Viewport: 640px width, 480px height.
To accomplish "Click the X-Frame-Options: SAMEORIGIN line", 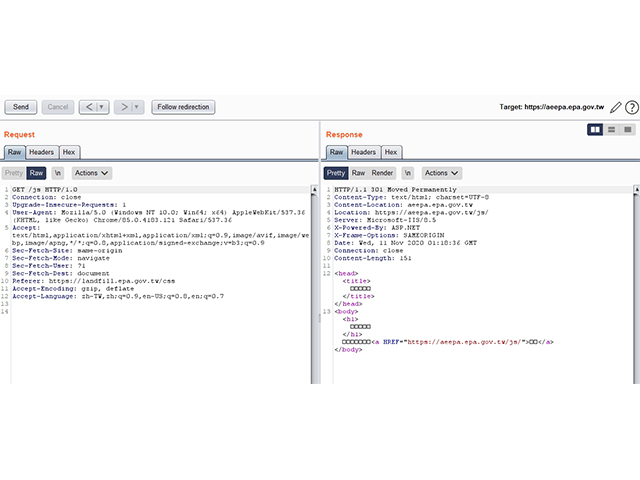I will click(x=389, y=235).
